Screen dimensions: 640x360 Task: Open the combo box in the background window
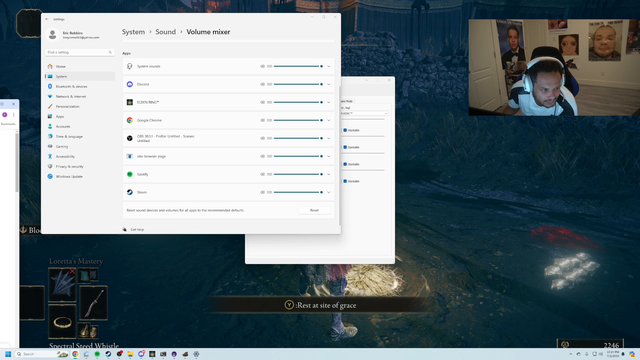[364, 113]
